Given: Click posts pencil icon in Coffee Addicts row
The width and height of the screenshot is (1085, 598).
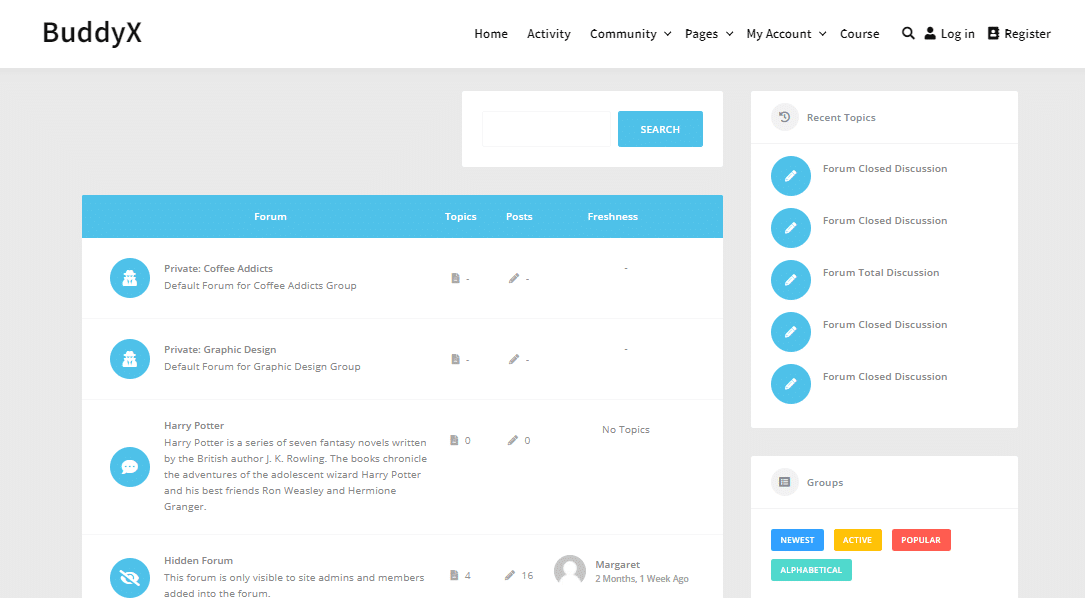Looking at the screenshot, I should [513, 278].
